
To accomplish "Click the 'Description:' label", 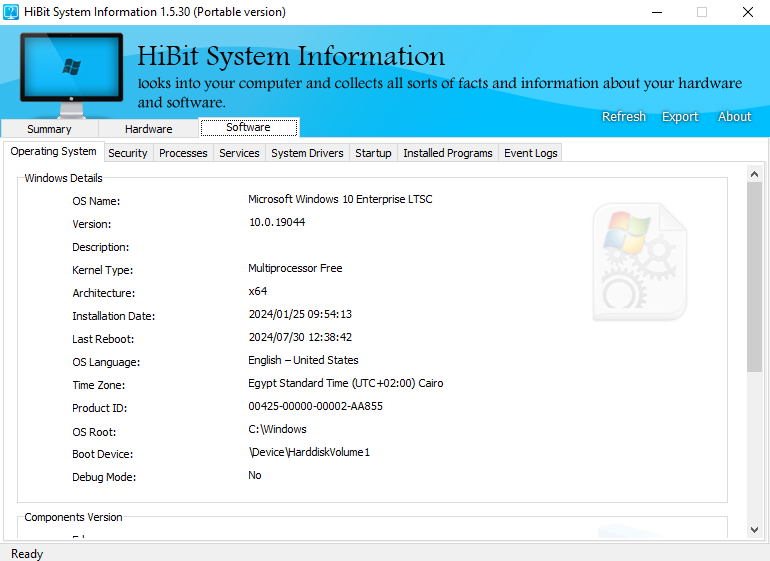I will (101, 247).
